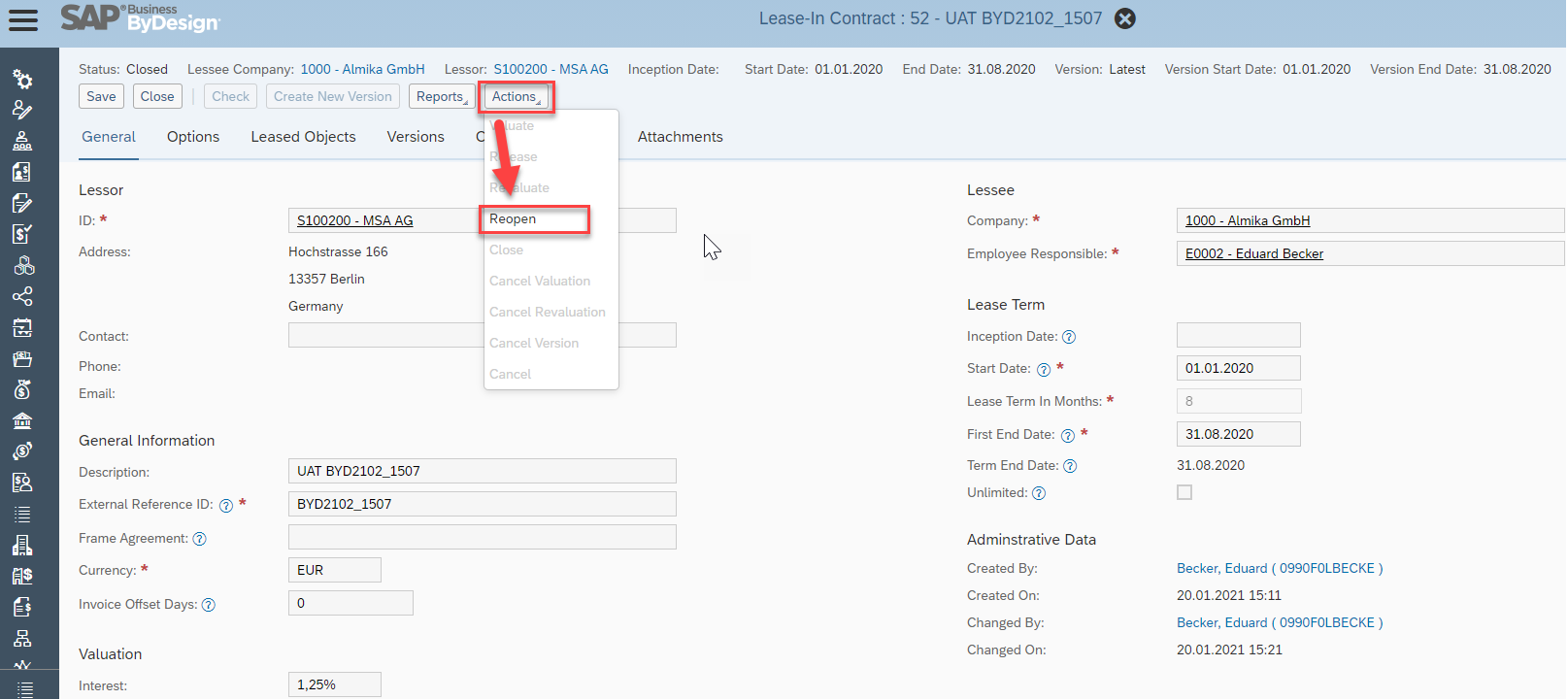Show help for Start Date field

click(1044, 369)
